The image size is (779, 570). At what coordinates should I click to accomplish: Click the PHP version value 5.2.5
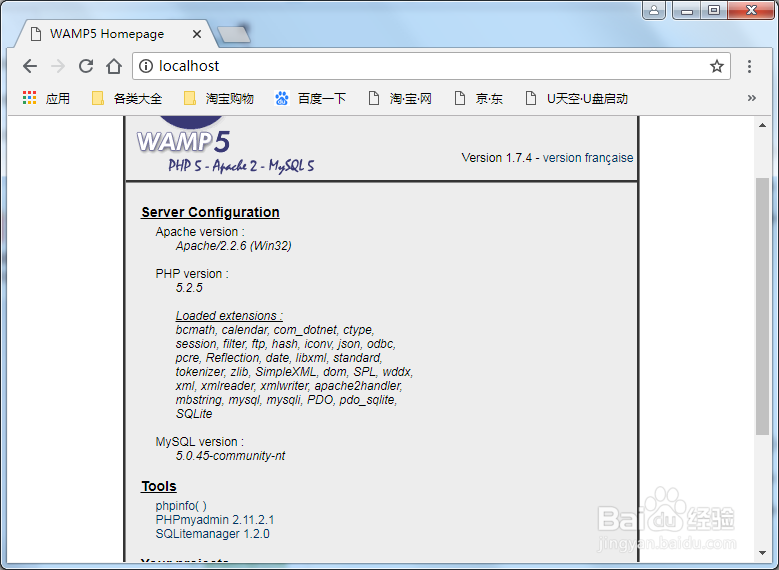[x=189, y=288]
